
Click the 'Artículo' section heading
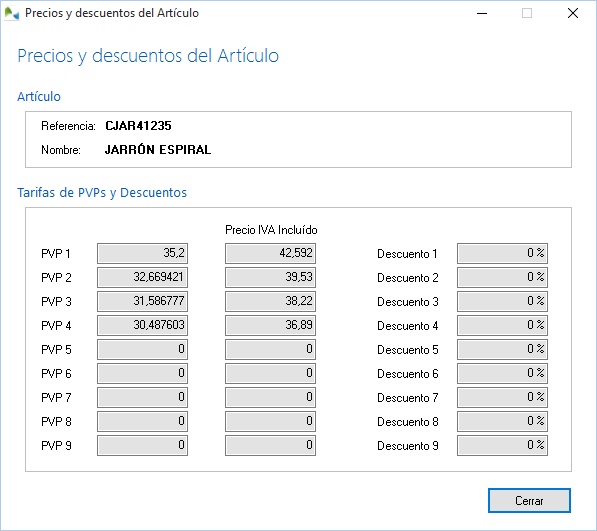[39, 96]
